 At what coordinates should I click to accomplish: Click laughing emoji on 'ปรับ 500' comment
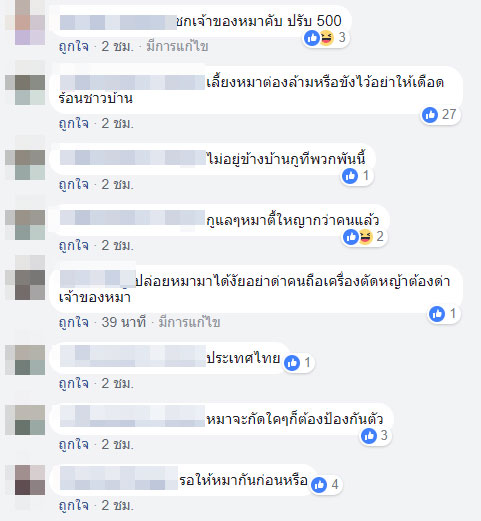click(327, 38)
